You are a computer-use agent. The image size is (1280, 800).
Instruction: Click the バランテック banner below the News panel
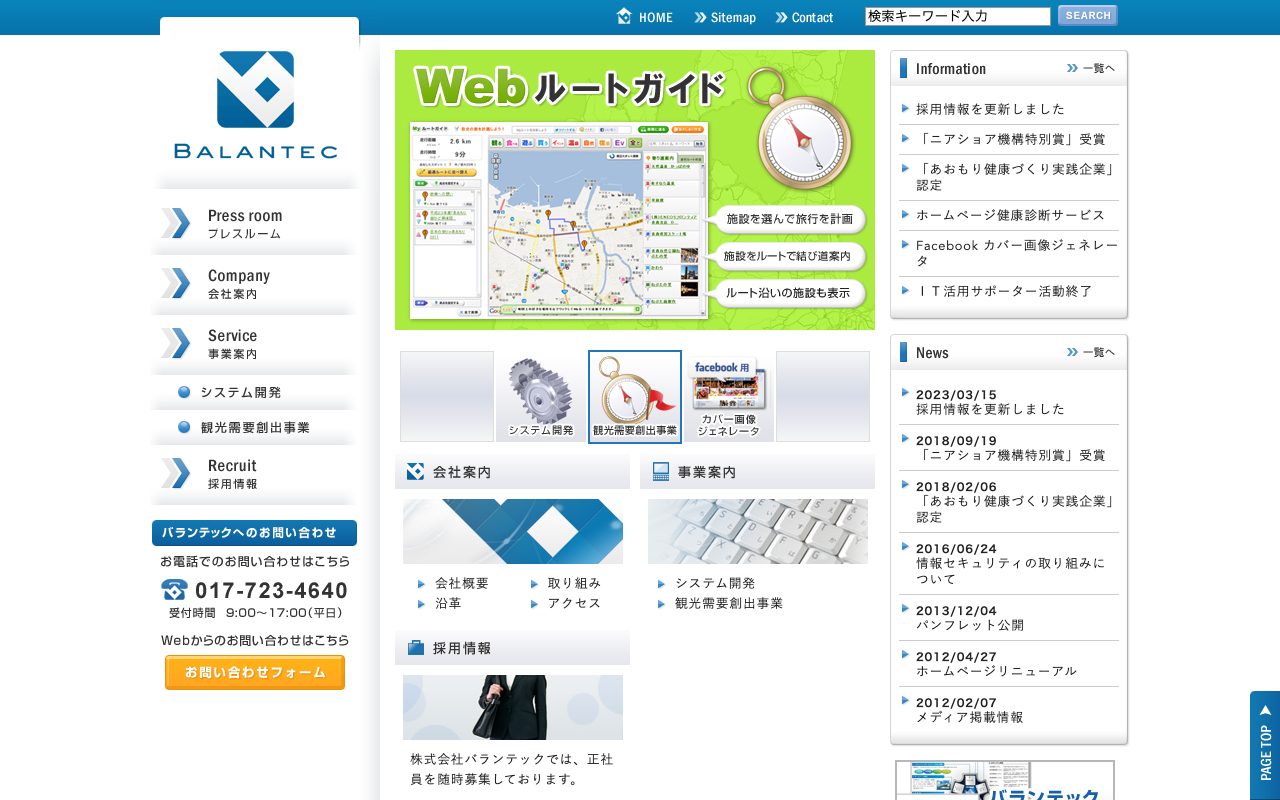coord(1005,780)
